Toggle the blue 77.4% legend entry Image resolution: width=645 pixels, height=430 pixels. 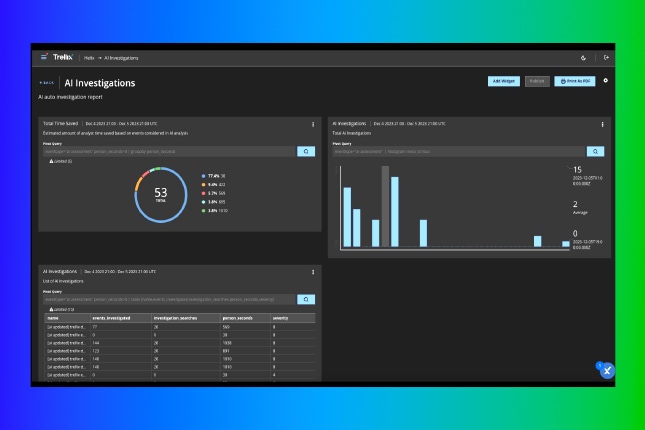(215, 175)
